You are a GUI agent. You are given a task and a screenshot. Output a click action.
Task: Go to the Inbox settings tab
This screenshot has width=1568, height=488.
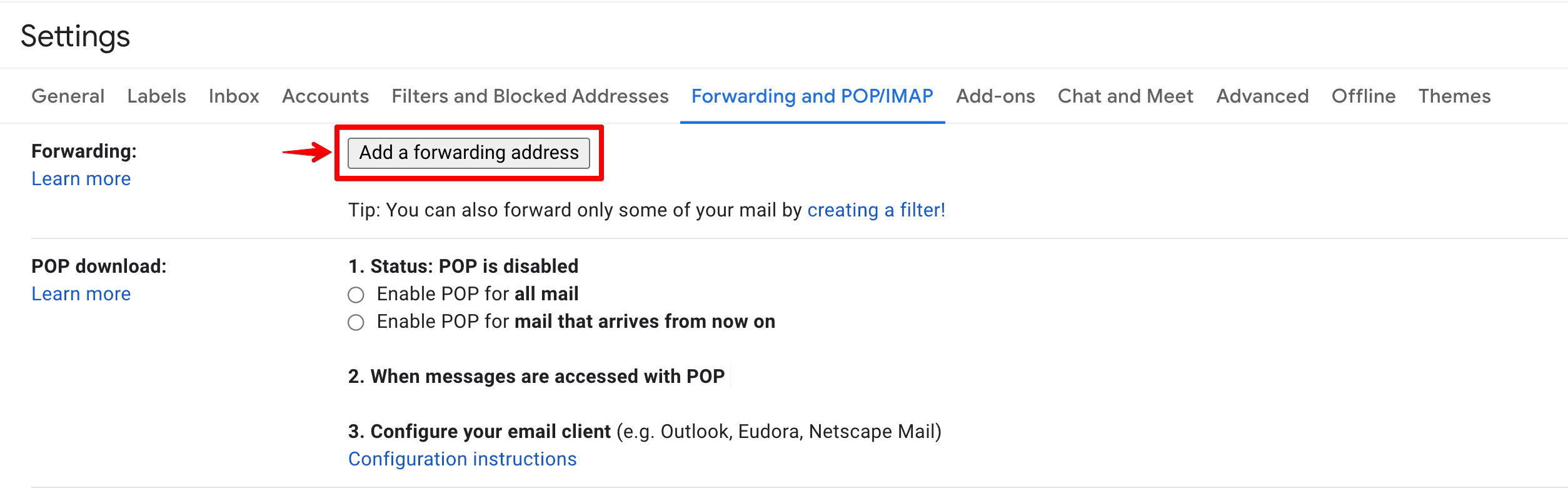[x=234, y=96]
